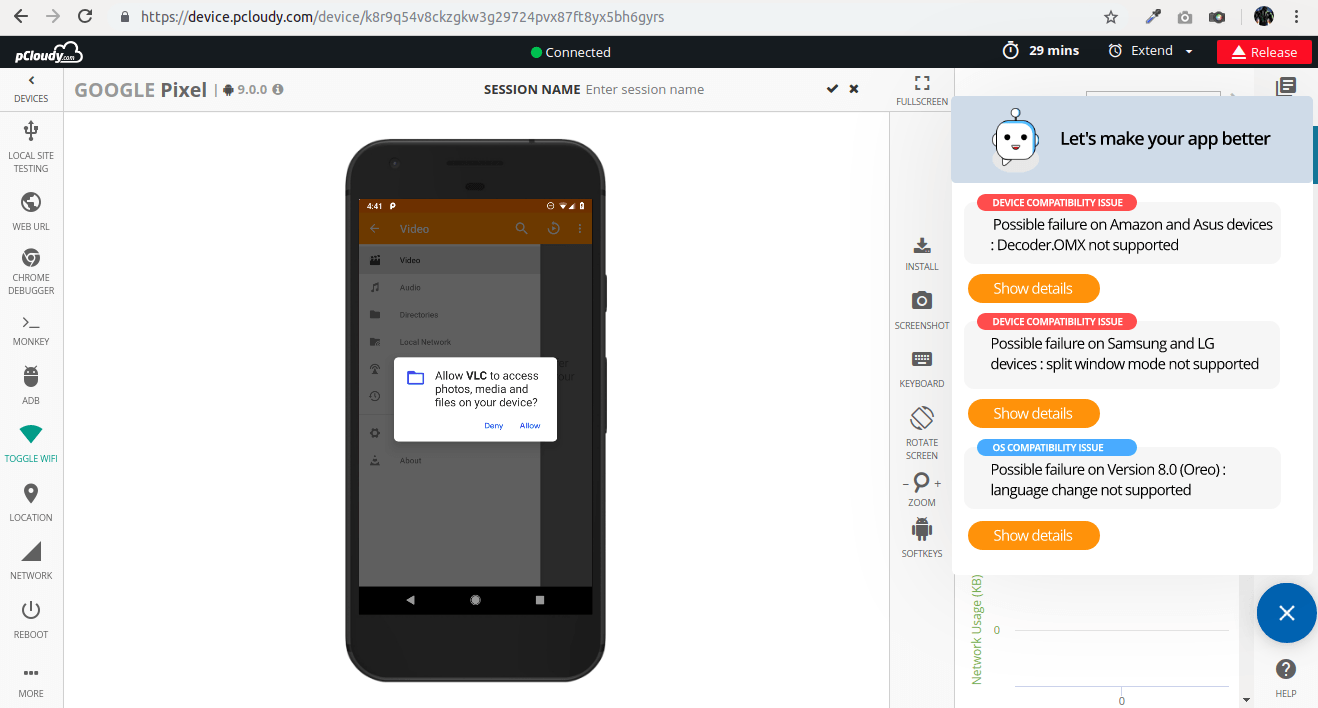Release the device

[1264, 52]
